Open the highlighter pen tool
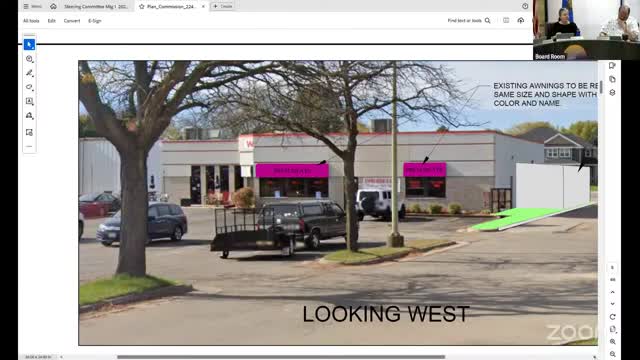 (29, 73)
